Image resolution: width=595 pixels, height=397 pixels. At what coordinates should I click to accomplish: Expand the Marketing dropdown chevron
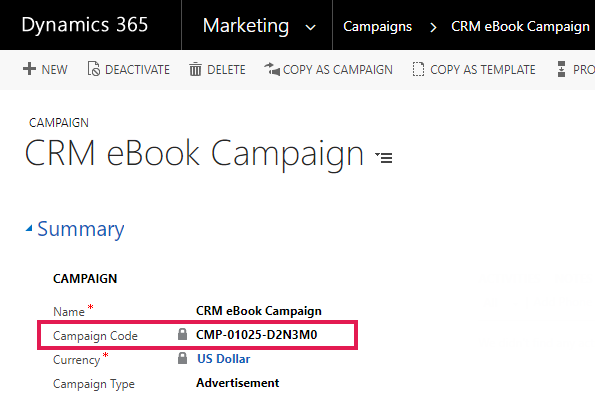tap(310, 27)
